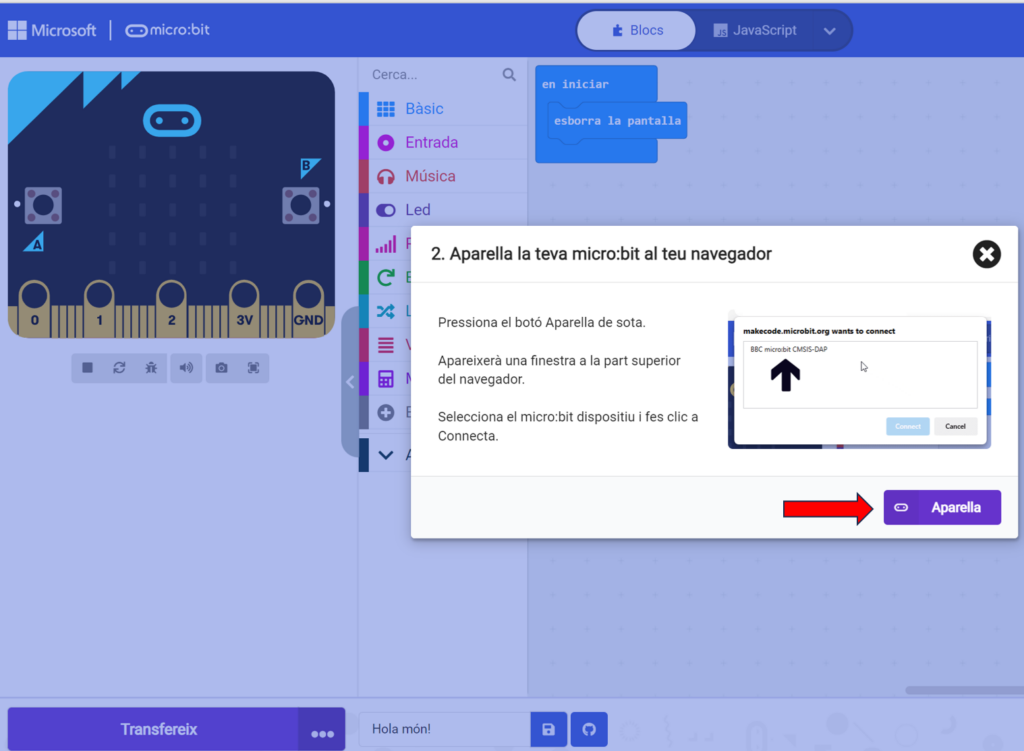Launch simulator in full screen
The image size is (1024, 751).
pyautogui.click(x=253, y=368)
